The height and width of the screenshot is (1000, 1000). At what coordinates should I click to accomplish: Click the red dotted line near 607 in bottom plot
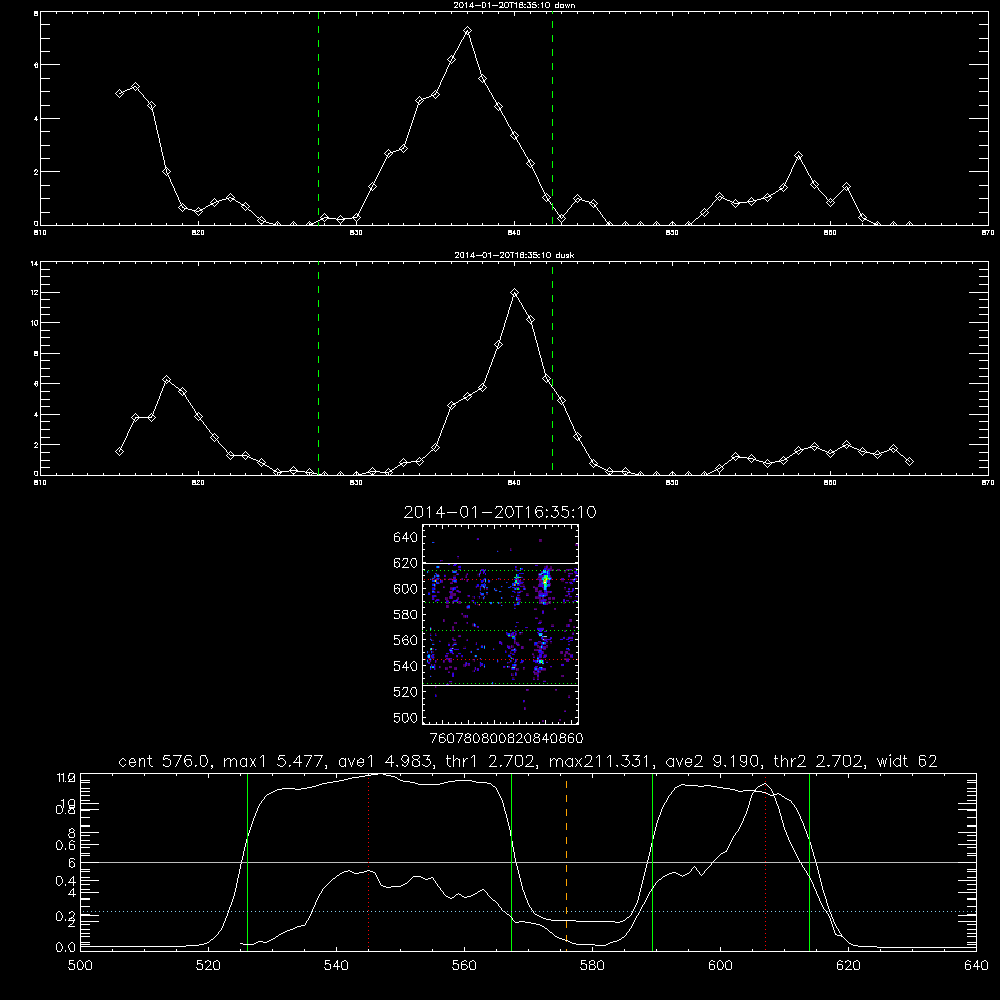coord(765,861)
